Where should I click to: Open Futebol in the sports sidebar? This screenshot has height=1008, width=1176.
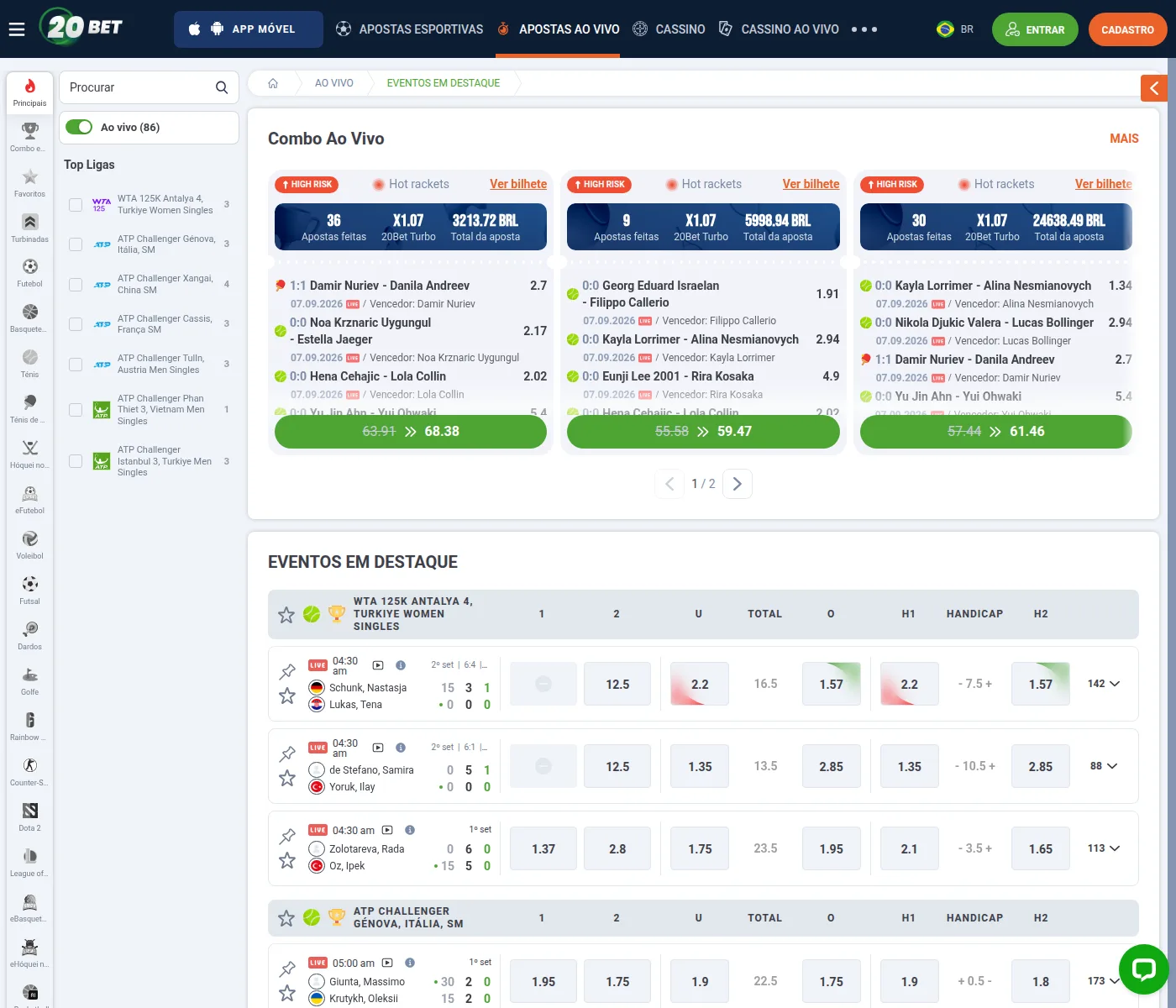(x=29, y=273)
